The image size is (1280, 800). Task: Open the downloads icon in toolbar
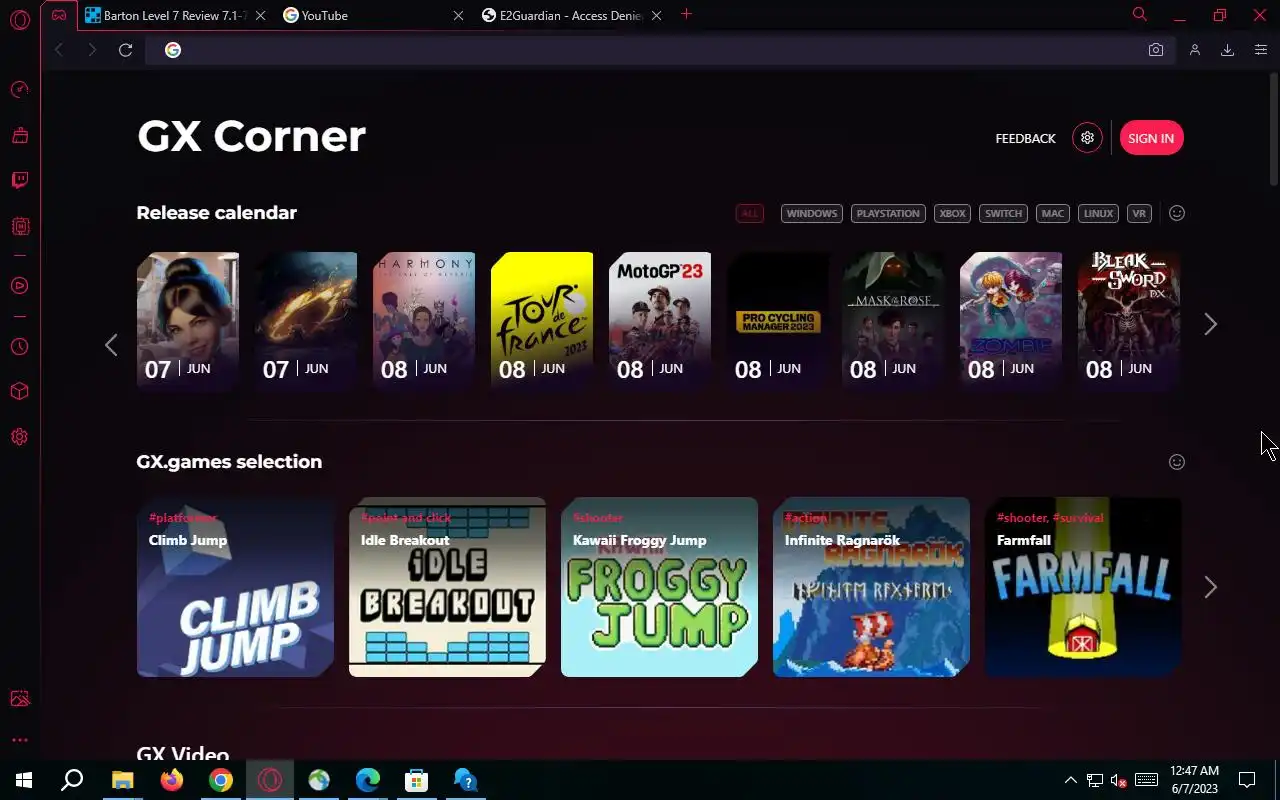coord(1227,50)
